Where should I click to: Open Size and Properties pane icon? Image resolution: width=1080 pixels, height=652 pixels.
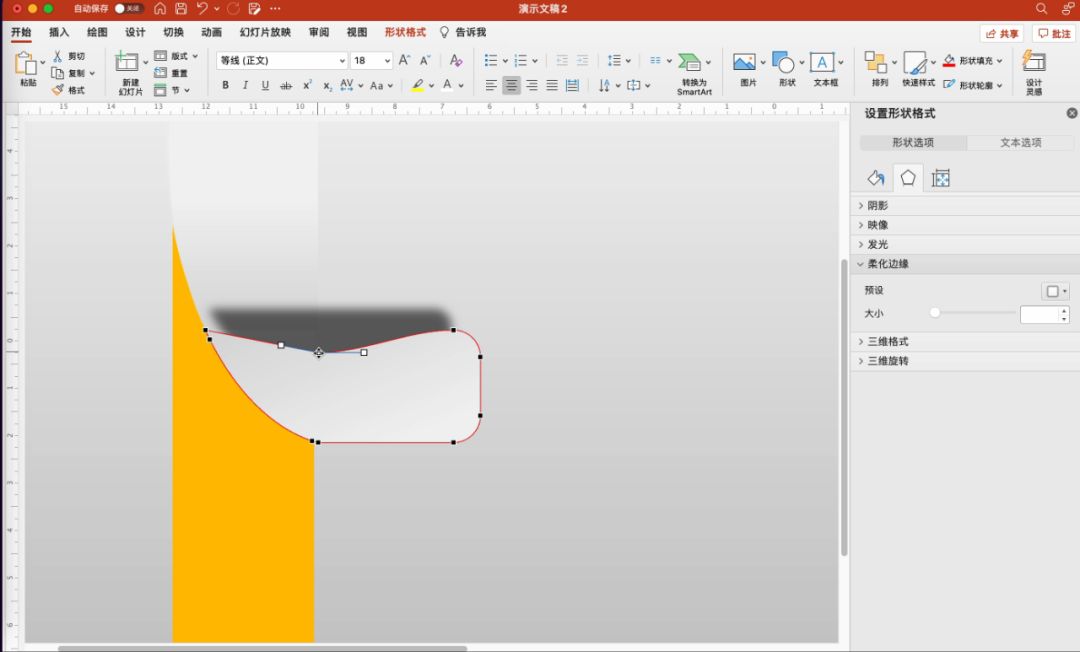940,178
